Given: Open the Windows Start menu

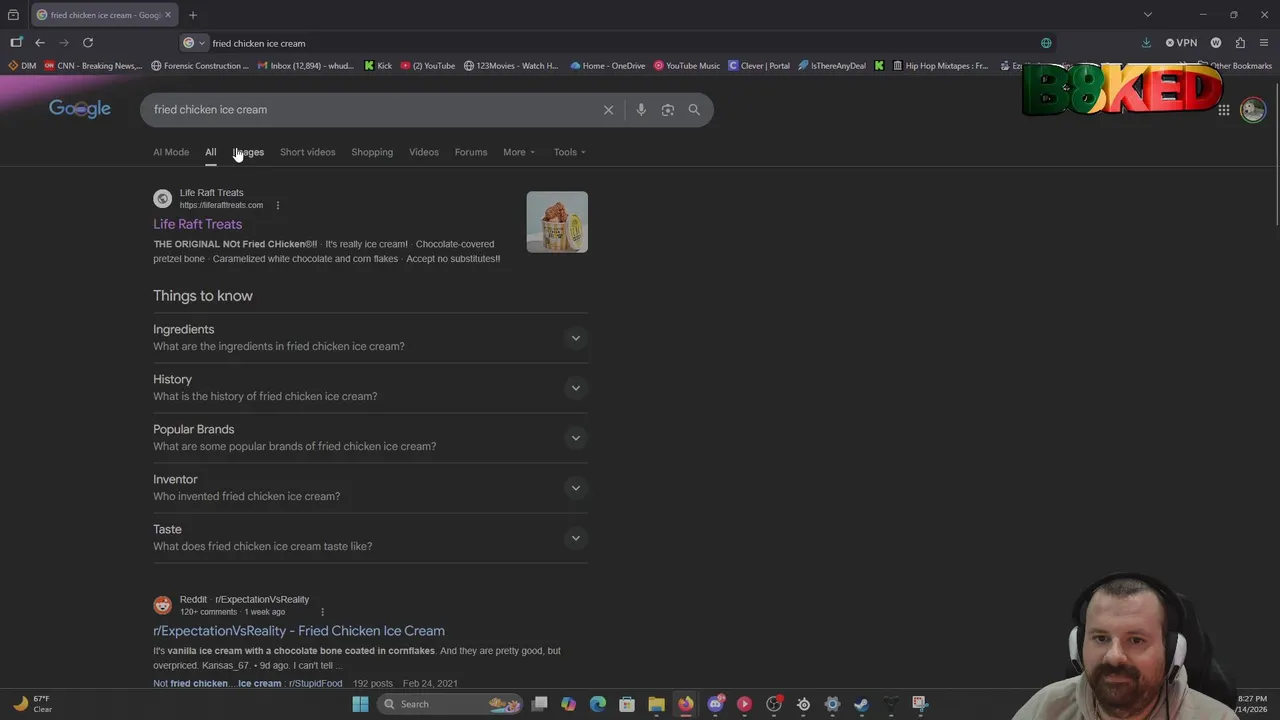Looking at the screenshot, I should tap(360, 704).
